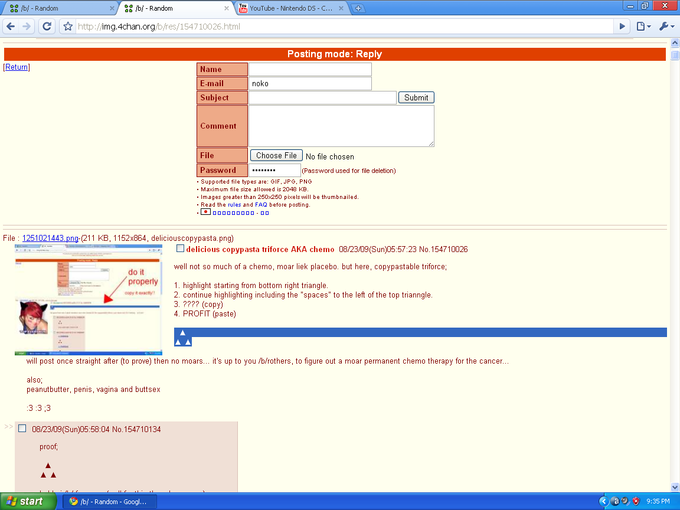The height and width of the screenshot is (510, 680).
Task: Click the E-mail field containing noko
Action: 310,84
